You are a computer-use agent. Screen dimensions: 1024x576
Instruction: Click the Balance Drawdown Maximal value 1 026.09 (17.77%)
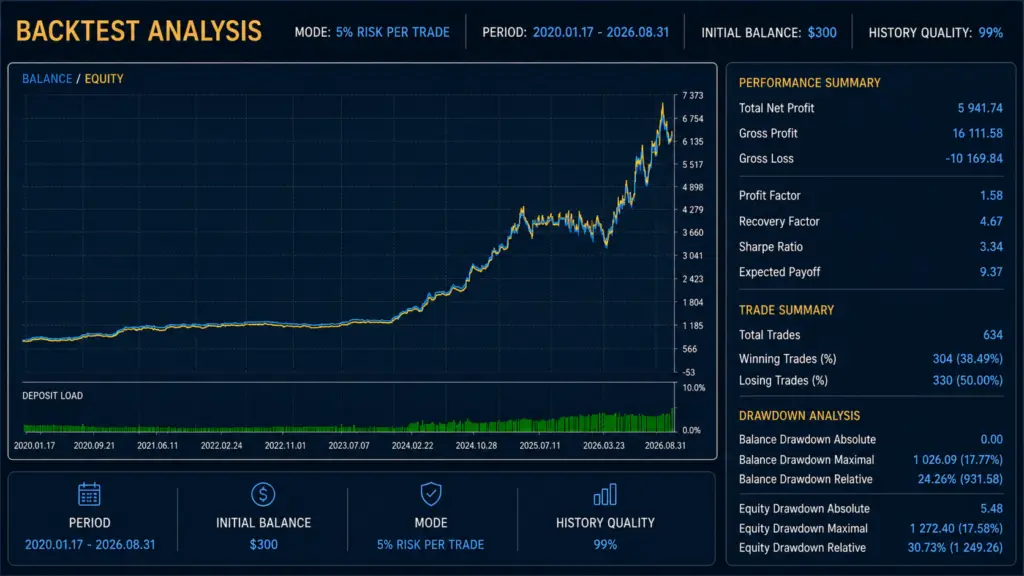tap(958, 460)
